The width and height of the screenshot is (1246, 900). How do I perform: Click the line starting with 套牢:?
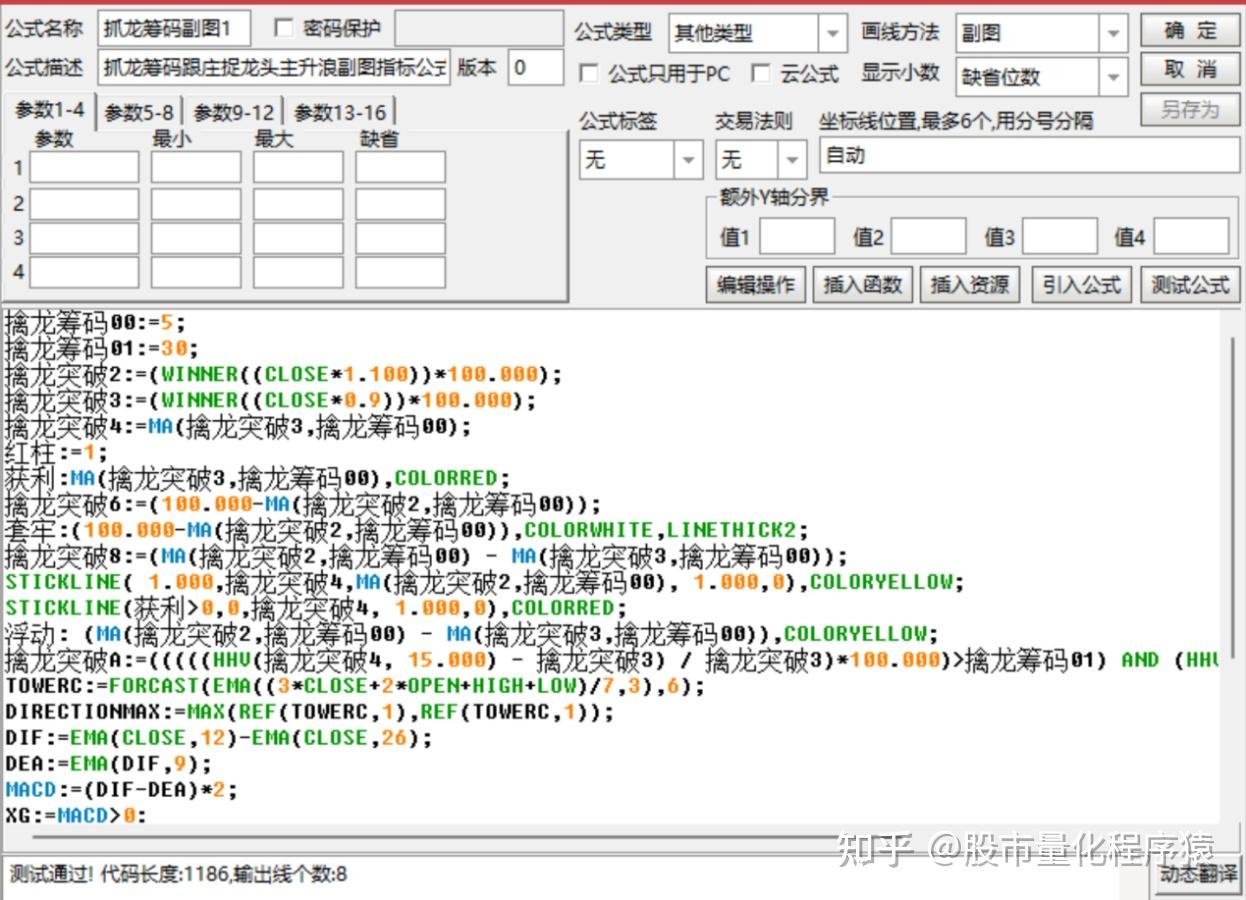point(407,530)
